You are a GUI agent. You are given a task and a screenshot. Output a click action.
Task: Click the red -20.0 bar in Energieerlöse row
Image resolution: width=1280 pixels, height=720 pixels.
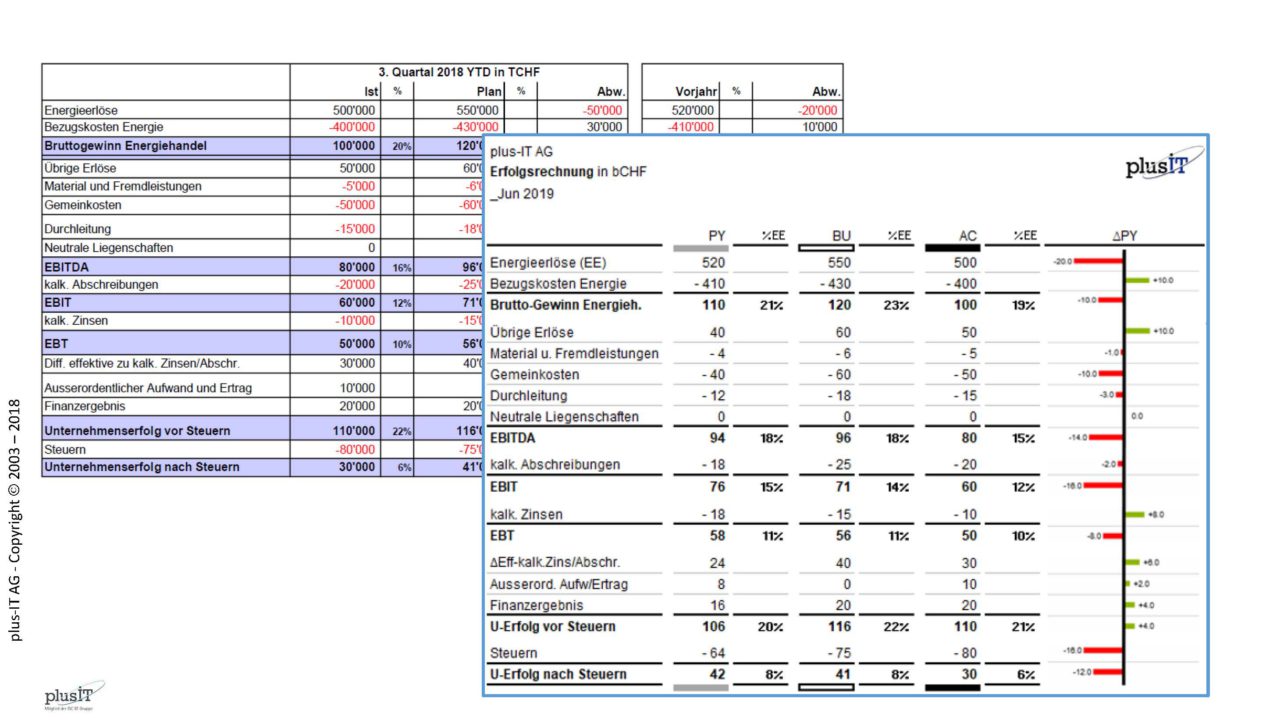pos(1099,261)
